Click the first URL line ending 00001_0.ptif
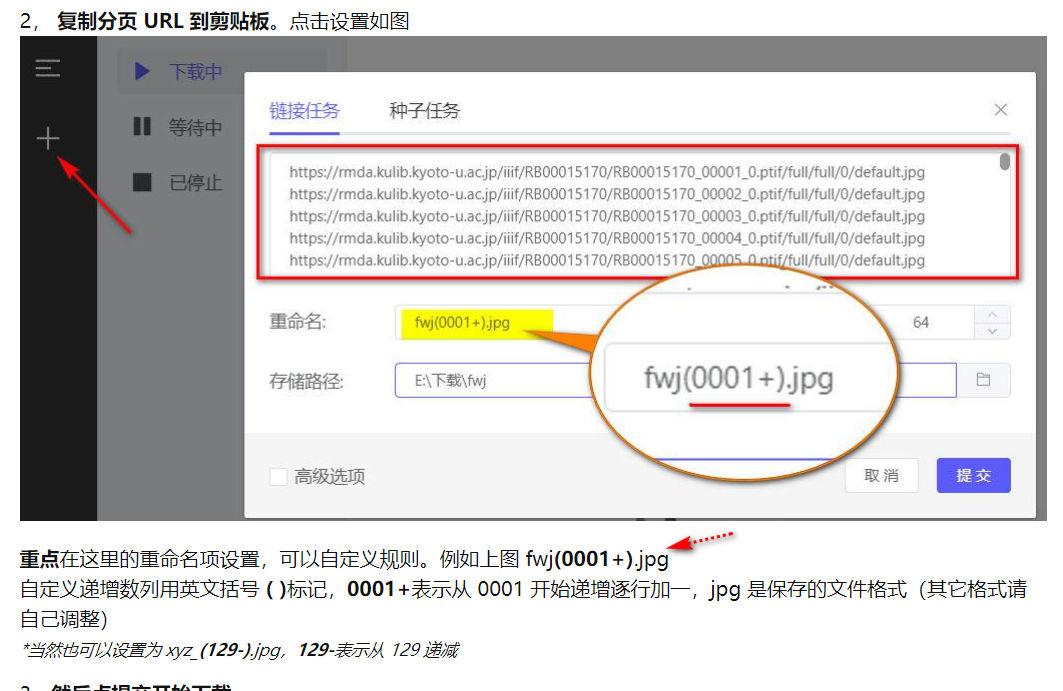The height and width of the screenshot is (691, 1063). click(606, 172)
